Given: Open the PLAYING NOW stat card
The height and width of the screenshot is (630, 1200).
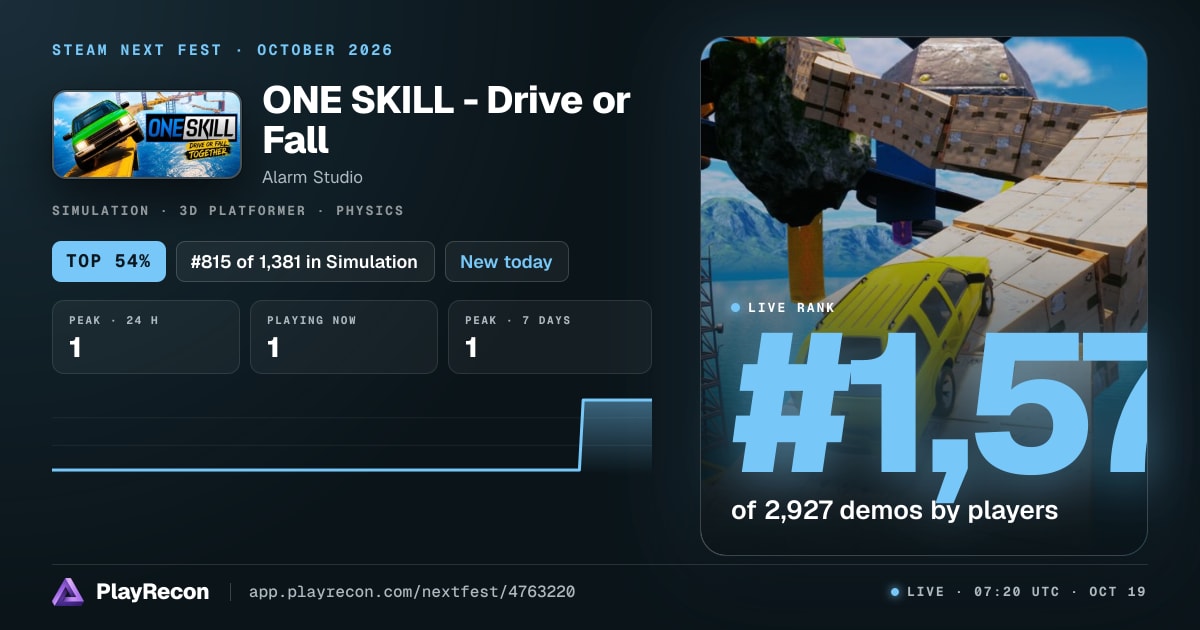Looking at the screenshot, I should click(x=344, y=337).
